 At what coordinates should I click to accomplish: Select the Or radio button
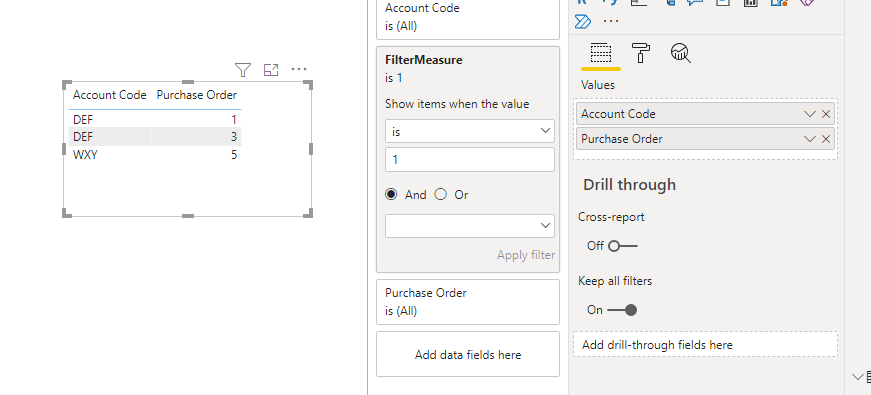pyautogui.click(x=440, y=194)
